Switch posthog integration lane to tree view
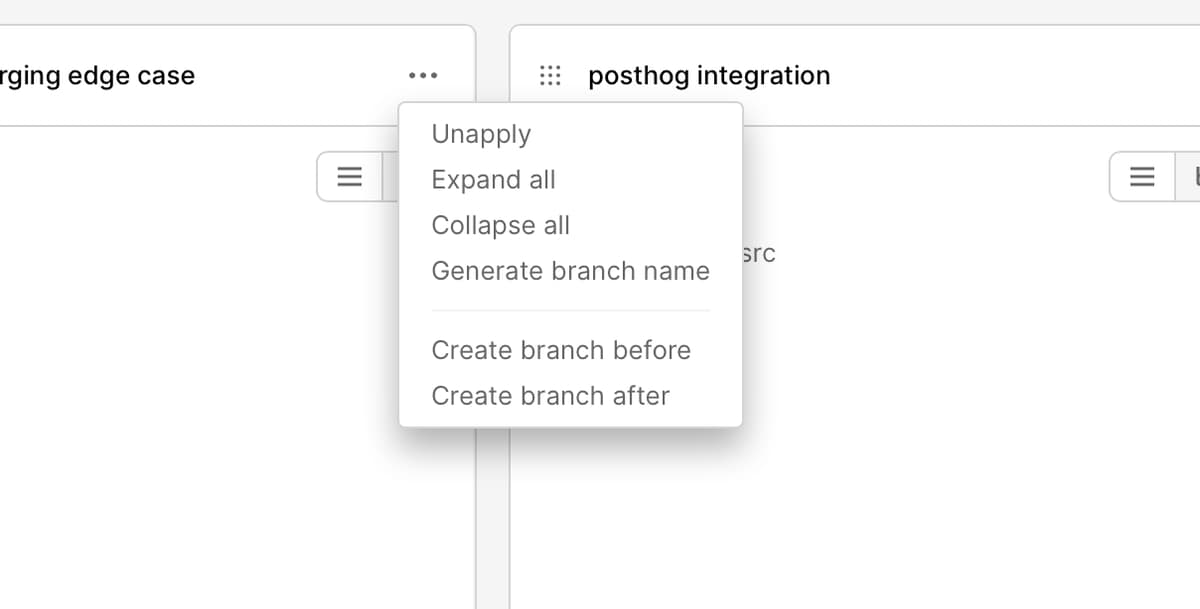 tap(1190, 177)
